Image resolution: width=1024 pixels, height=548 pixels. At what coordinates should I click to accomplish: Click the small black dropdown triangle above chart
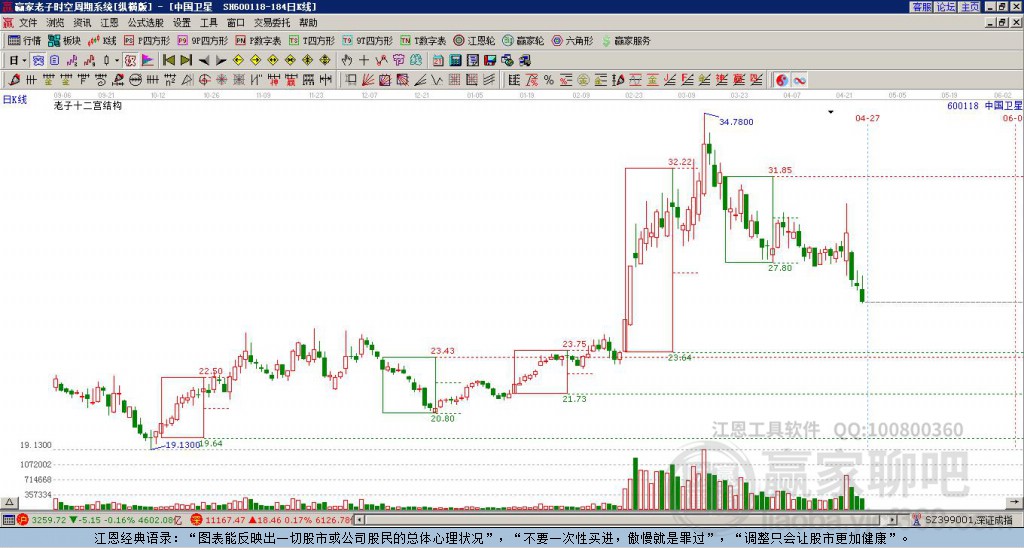pos(831,112)
